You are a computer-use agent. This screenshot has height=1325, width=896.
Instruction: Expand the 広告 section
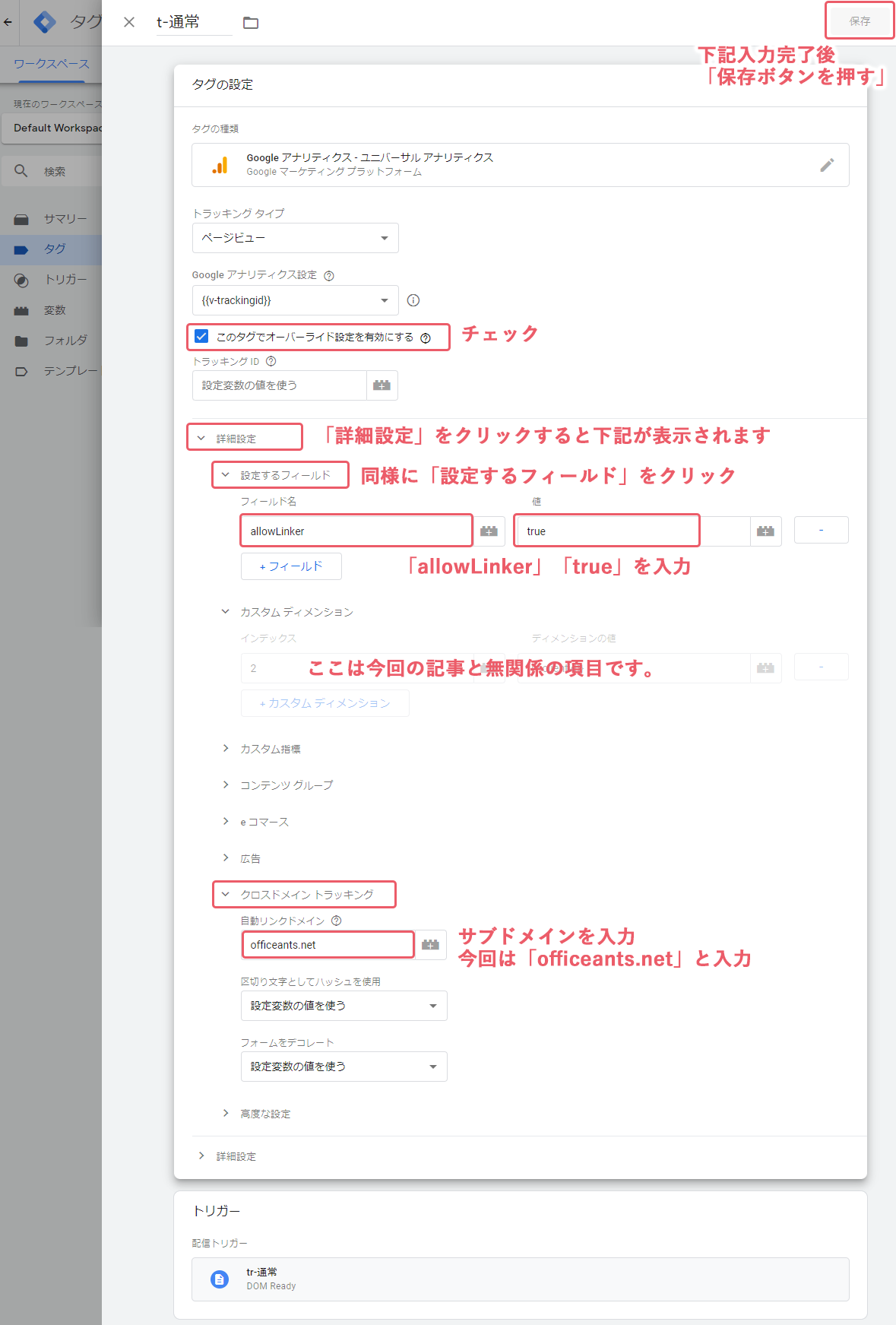pyautogui.click(x=242, y=858)
